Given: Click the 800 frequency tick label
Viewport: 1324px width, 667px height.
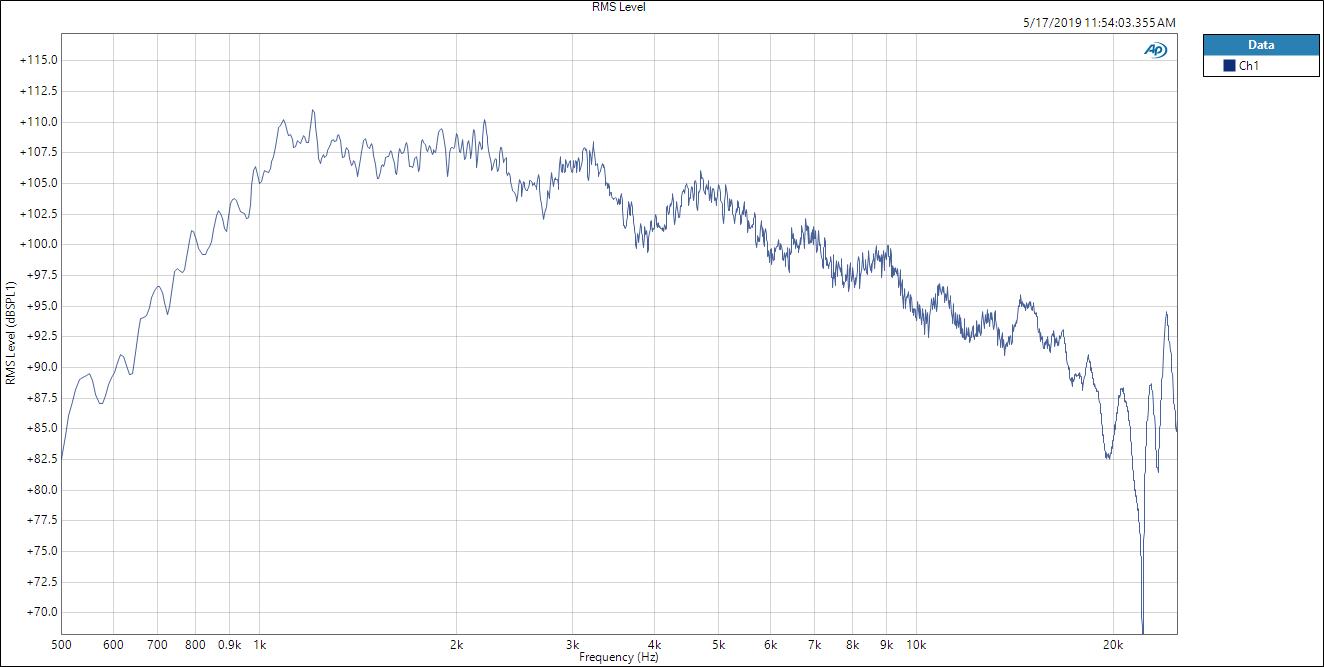Looking at the screenshot, I should pos(195,645).
